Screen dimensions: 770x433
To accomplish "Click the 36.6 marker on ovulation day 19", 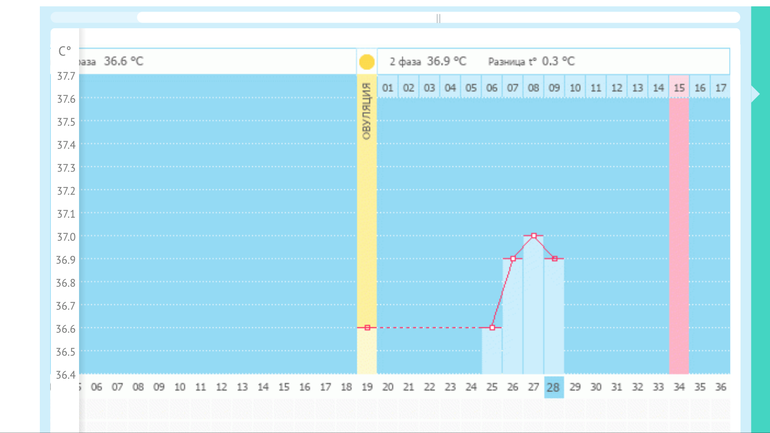I will (x=367, y=328).
